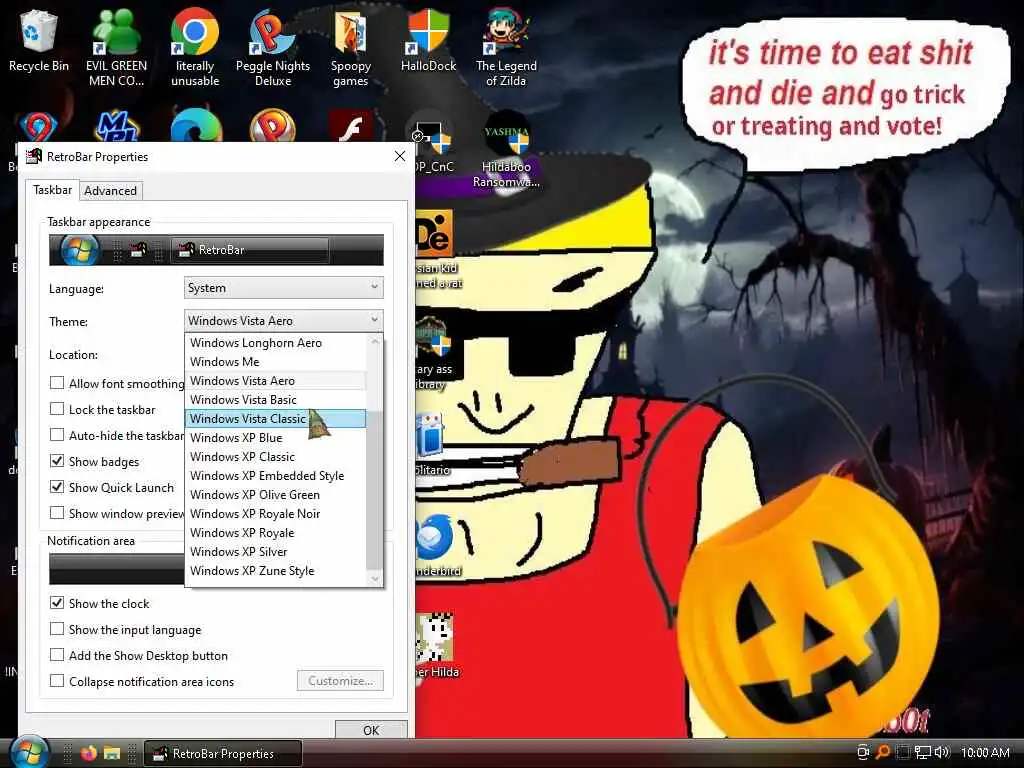The height and width of the screenshot is (768, 1024).
Task: Uncheck Show the clock
Action: tap(57, 603)
